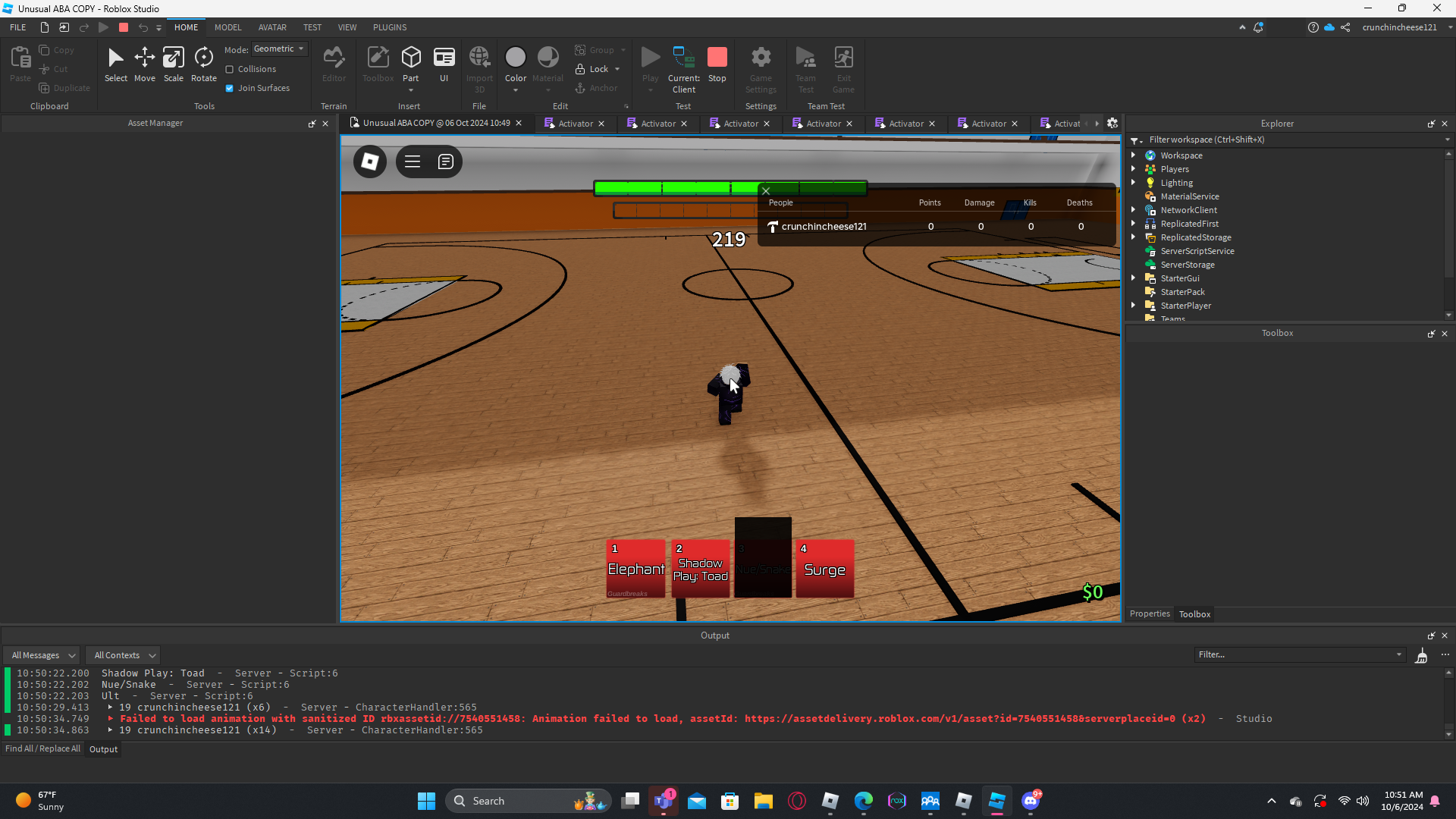Disable the Join Surfaces checkbox
This screenshot has width=1456, height=819.
tap(230, 88)
